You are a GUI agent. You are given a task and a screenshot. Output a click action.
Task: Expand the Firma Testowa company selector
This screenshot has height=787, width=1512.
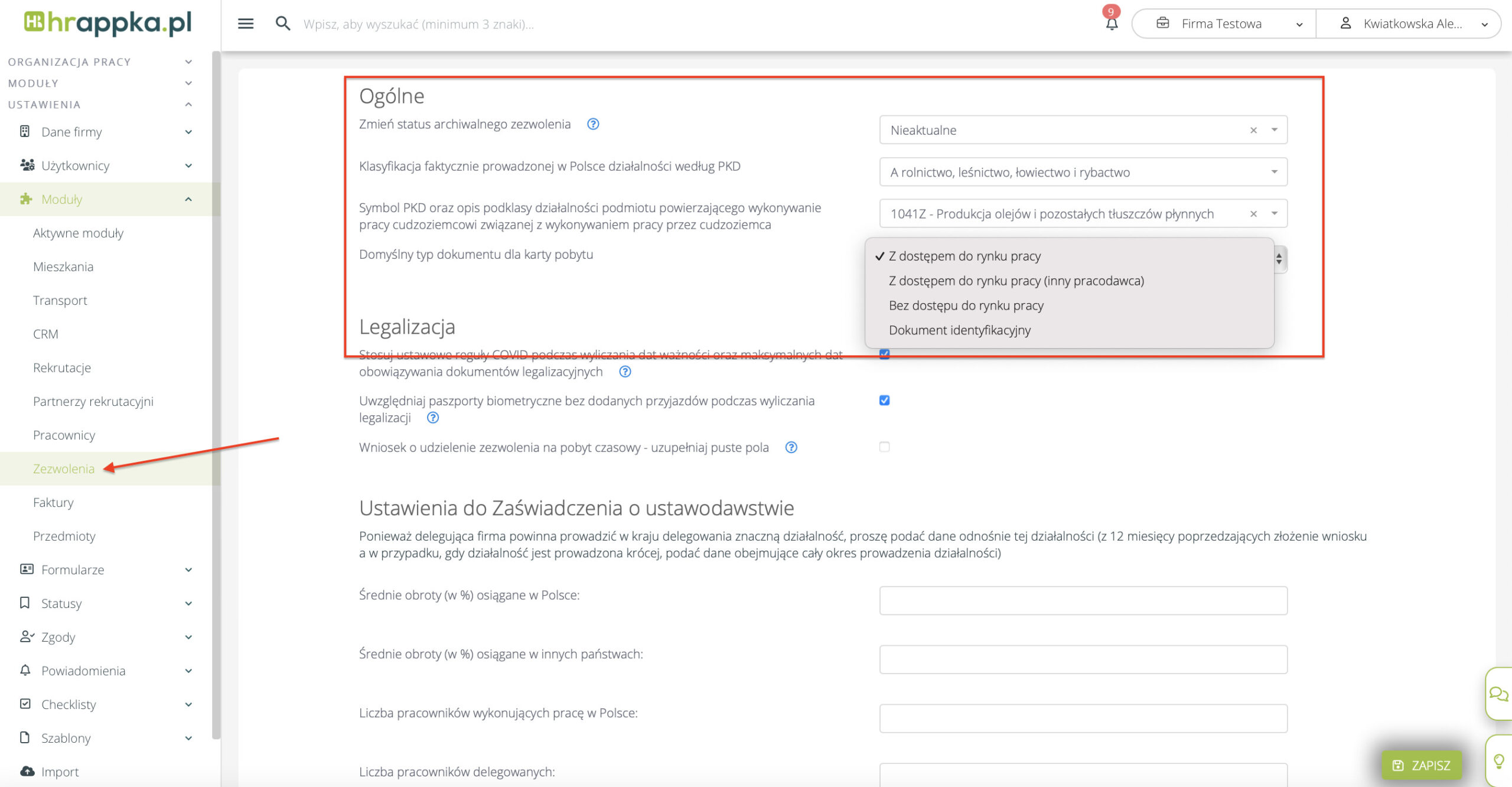point(1223,24)
